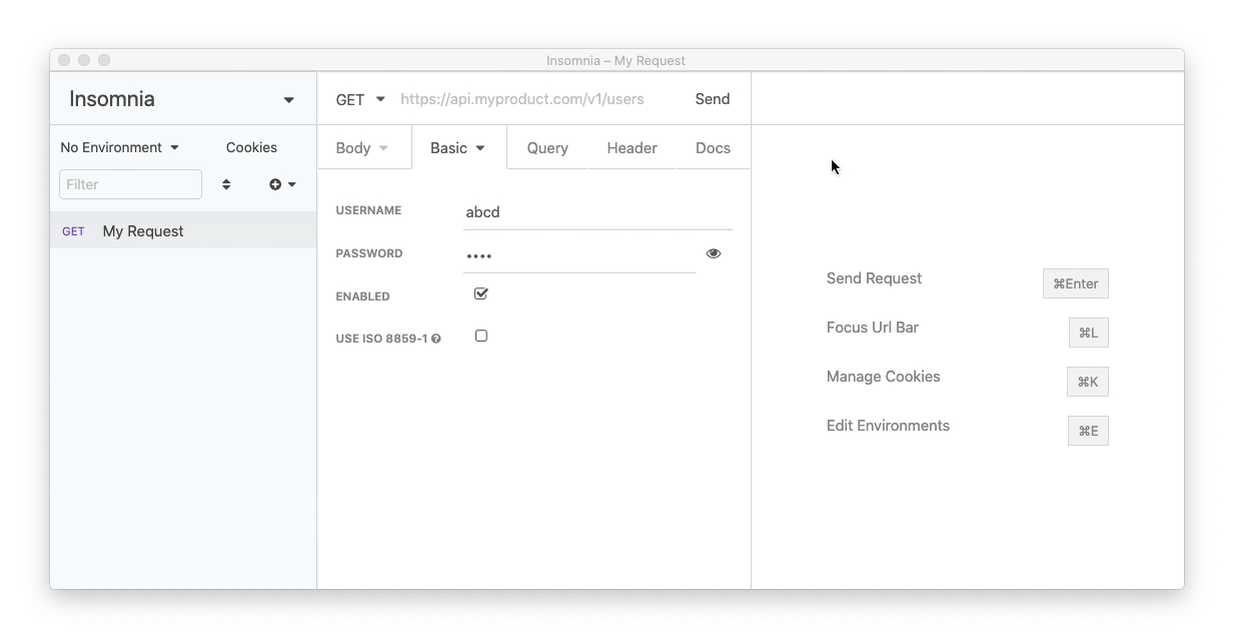This screenshot has height=639, width=1233.
Task: Click the ⌘E shortcut key label
Action: [x=1089, y=431]
